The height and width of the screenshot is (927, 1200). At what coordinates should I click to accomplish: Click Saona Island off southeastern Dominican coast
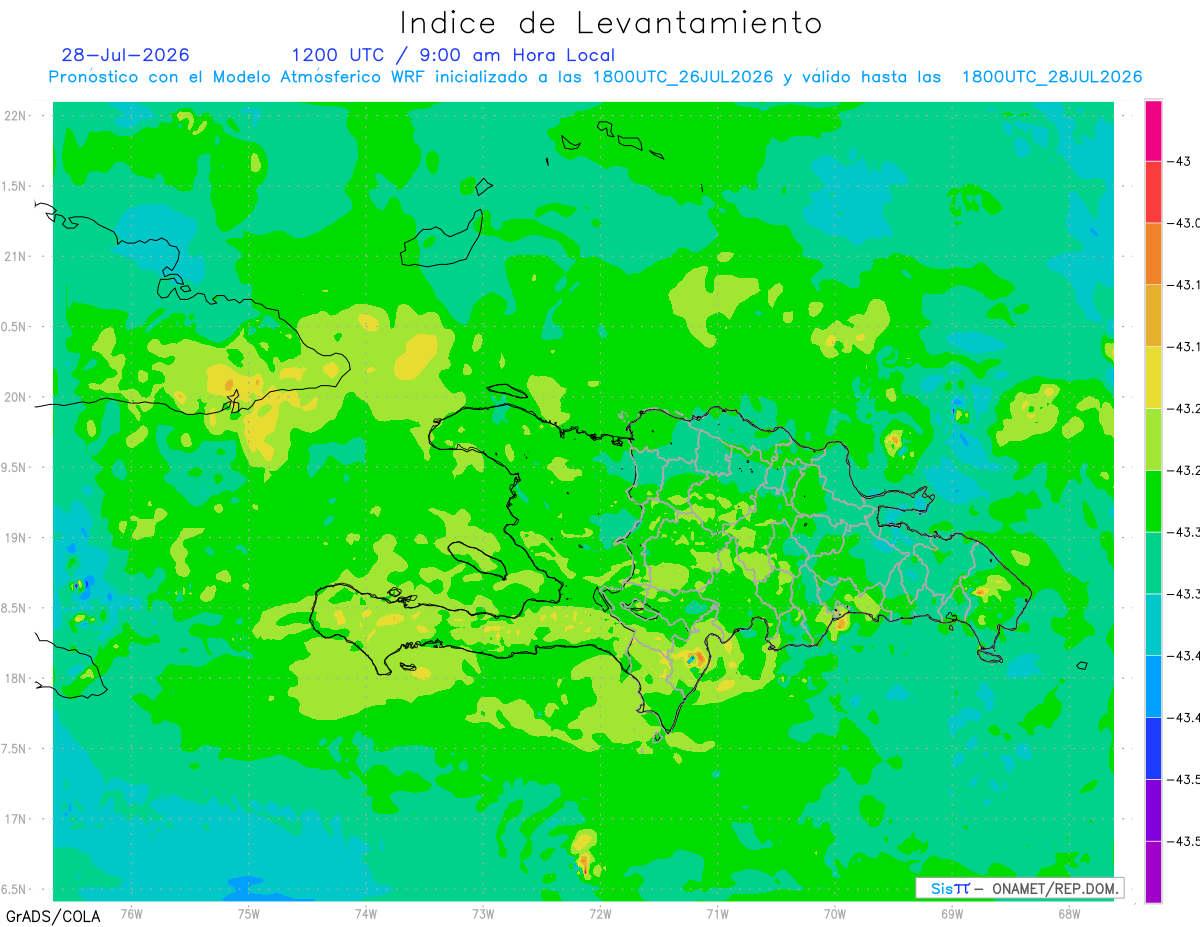point(991,655)
